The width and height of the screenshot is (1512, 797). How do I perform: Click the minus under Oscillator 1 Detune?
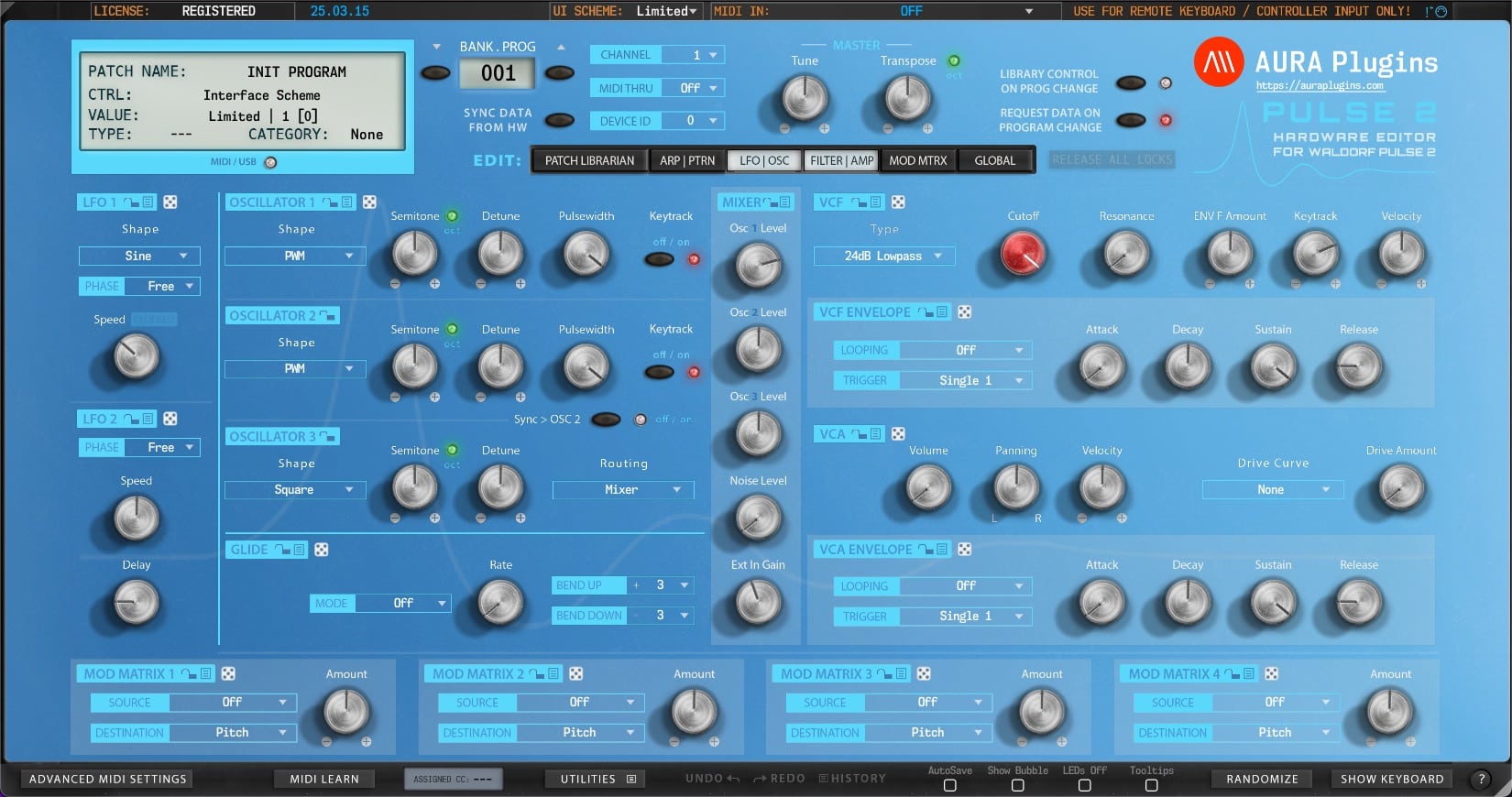pos(481,284)
